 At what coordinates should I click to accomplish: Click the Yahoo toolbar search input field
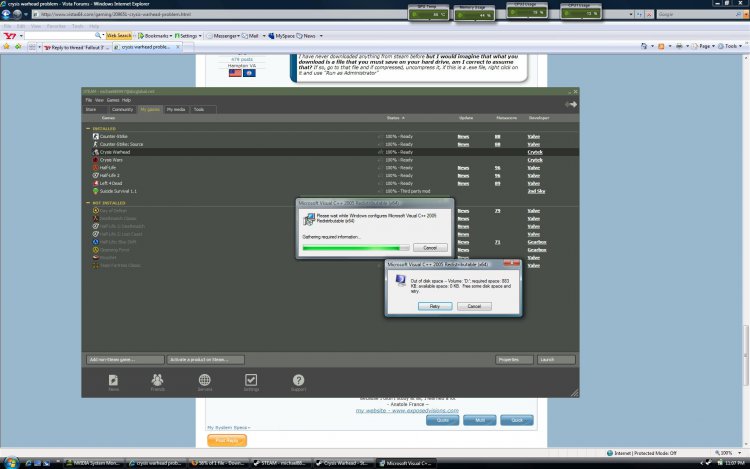(x=60, y=36)
